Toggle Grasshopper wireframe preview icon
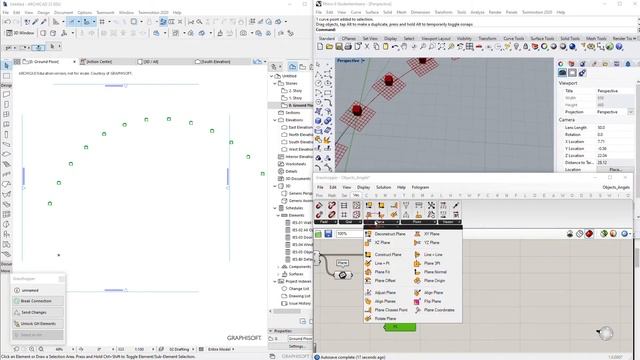Image resolution: width=640 pixels, height=360 pixels. (x=580, y=234)
